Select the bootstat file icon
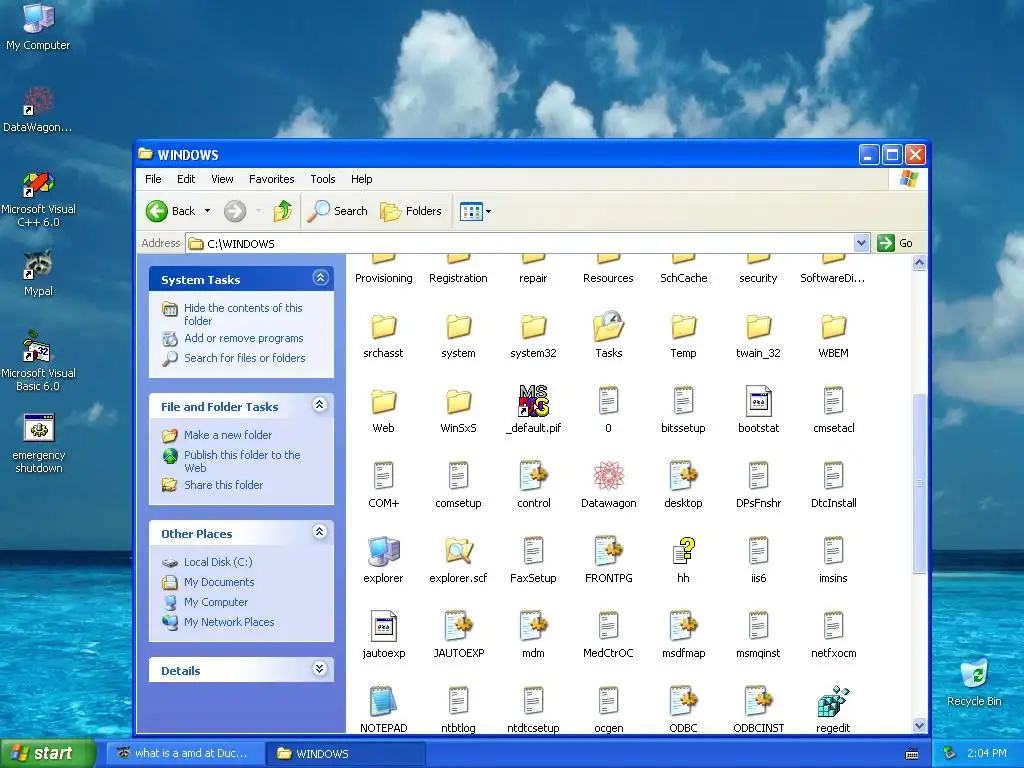Viewport: 1024px width, 768px height. (x=758, y=401)
